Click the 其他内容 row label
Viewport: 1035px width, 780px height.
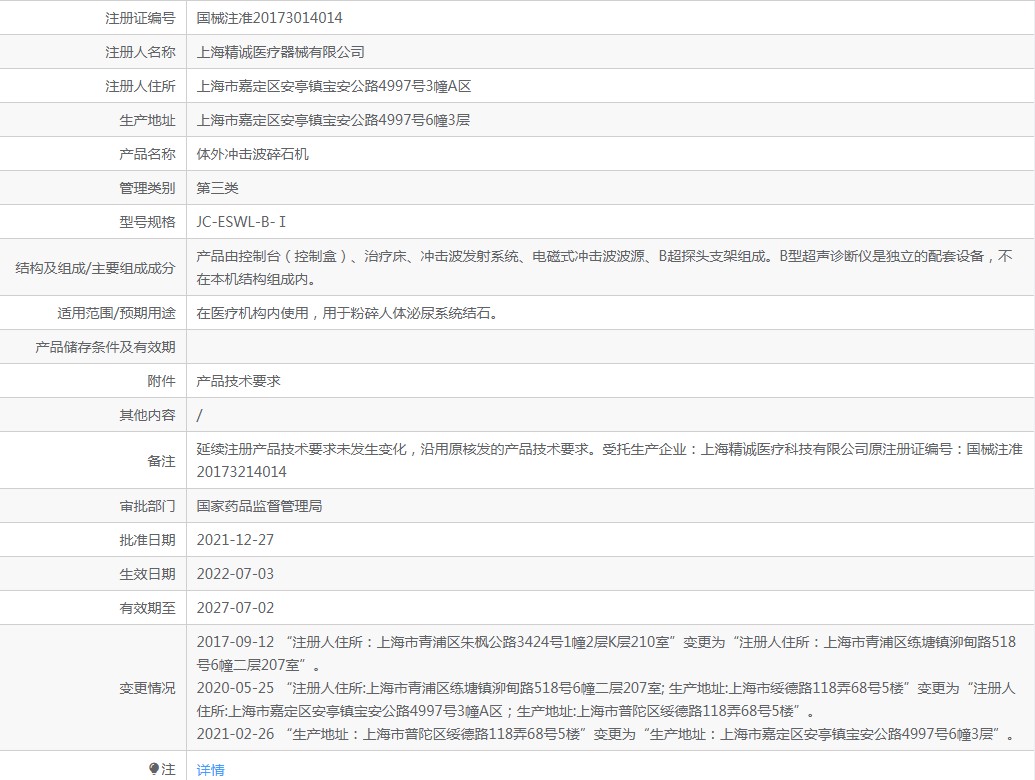click(x=147, y=415)
